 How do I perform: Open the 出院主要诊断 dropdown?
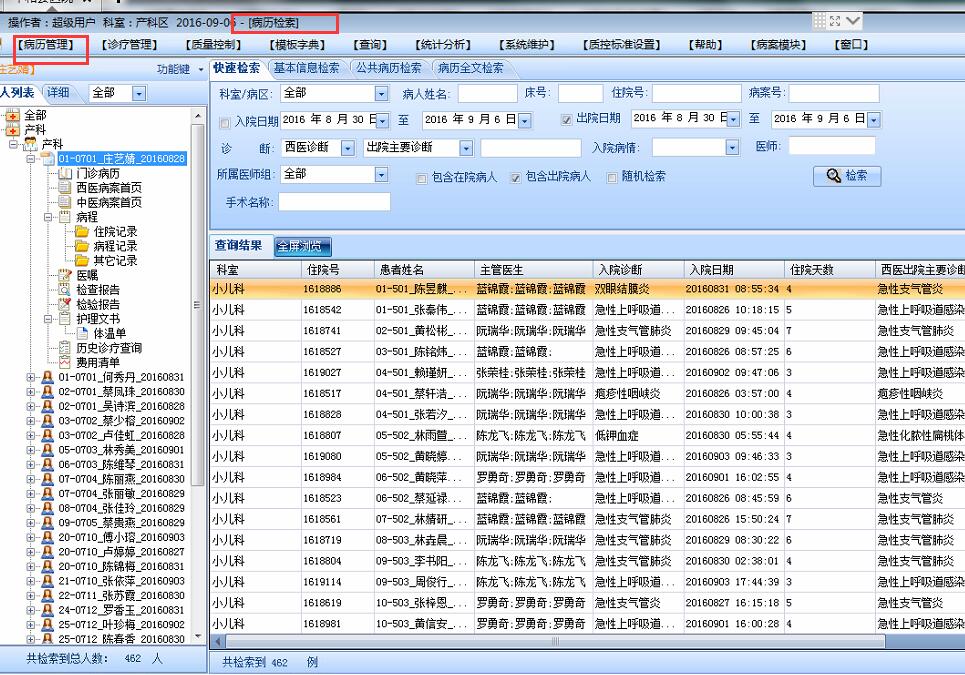pos(466,148)
